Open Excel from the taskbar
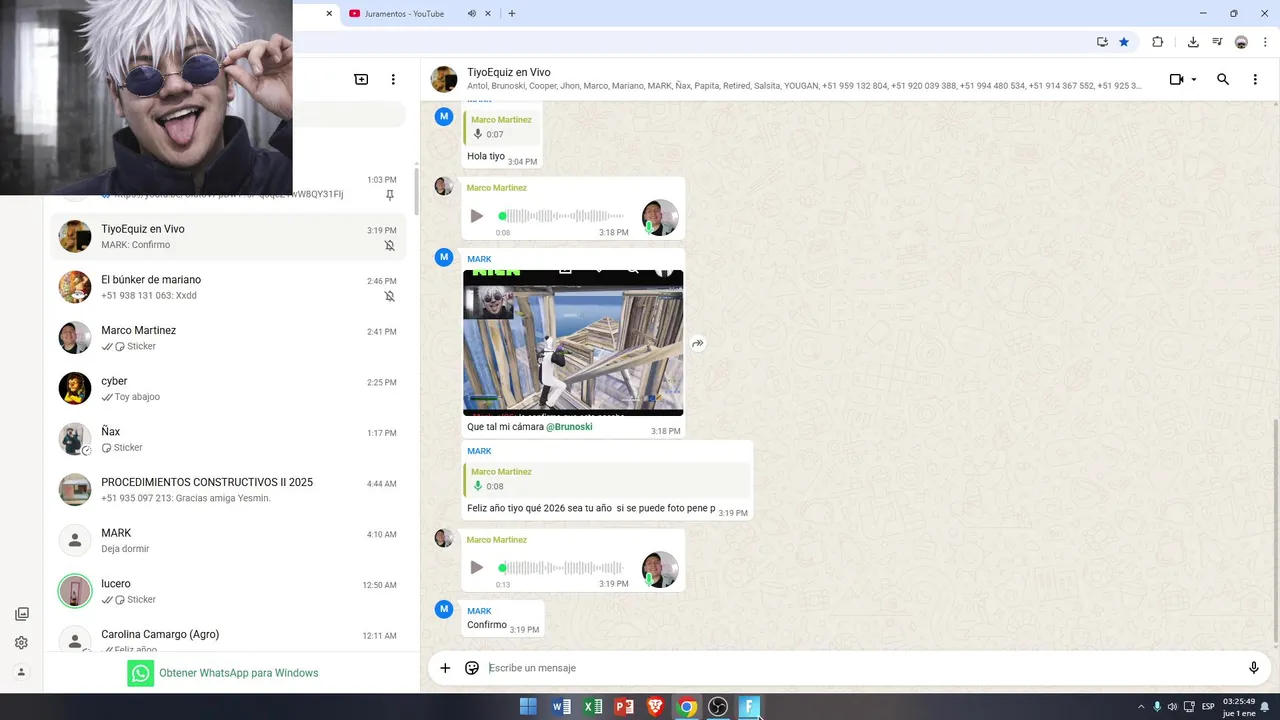 (x=593, y=707)
